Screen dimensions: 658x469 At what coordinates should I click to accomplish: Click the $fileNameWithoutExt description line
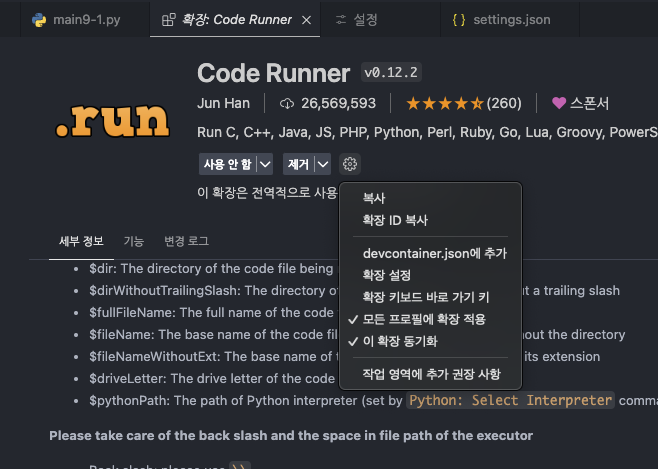point(213,357)
